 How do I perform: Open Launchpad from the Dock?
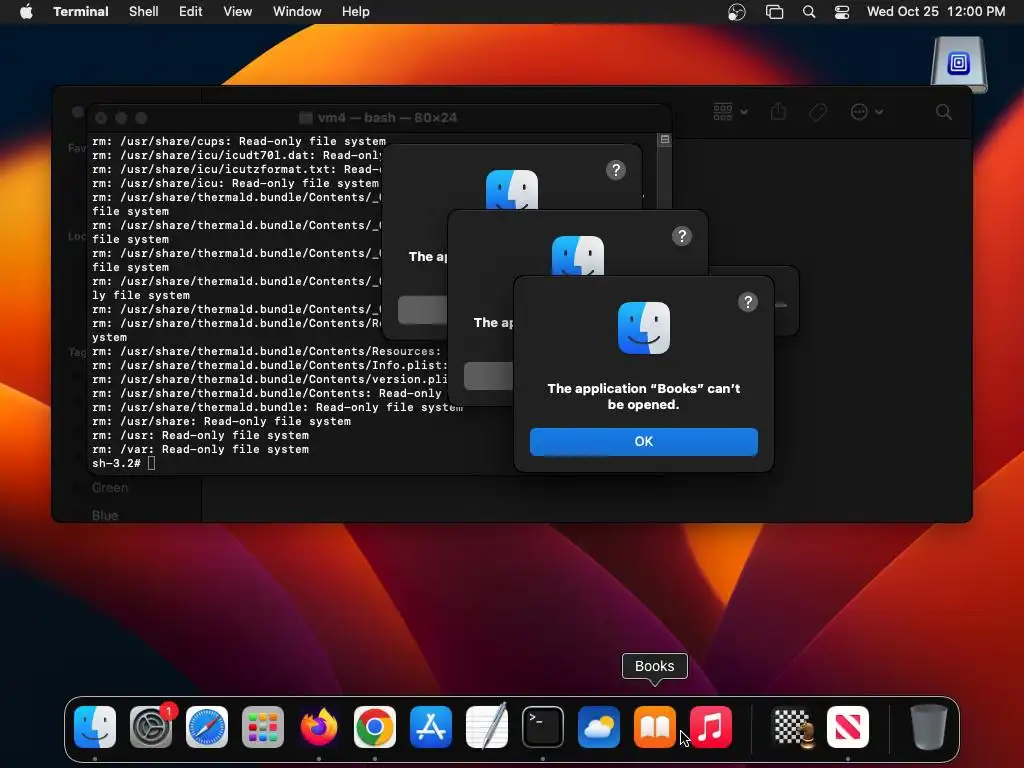point(263,727)
